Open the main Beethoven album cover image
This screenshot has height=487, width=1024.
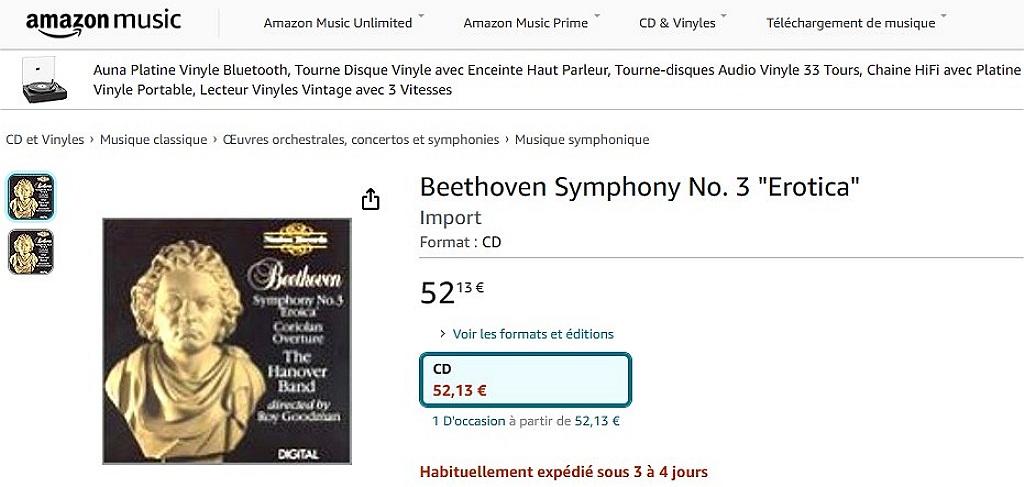coord(227,341)
